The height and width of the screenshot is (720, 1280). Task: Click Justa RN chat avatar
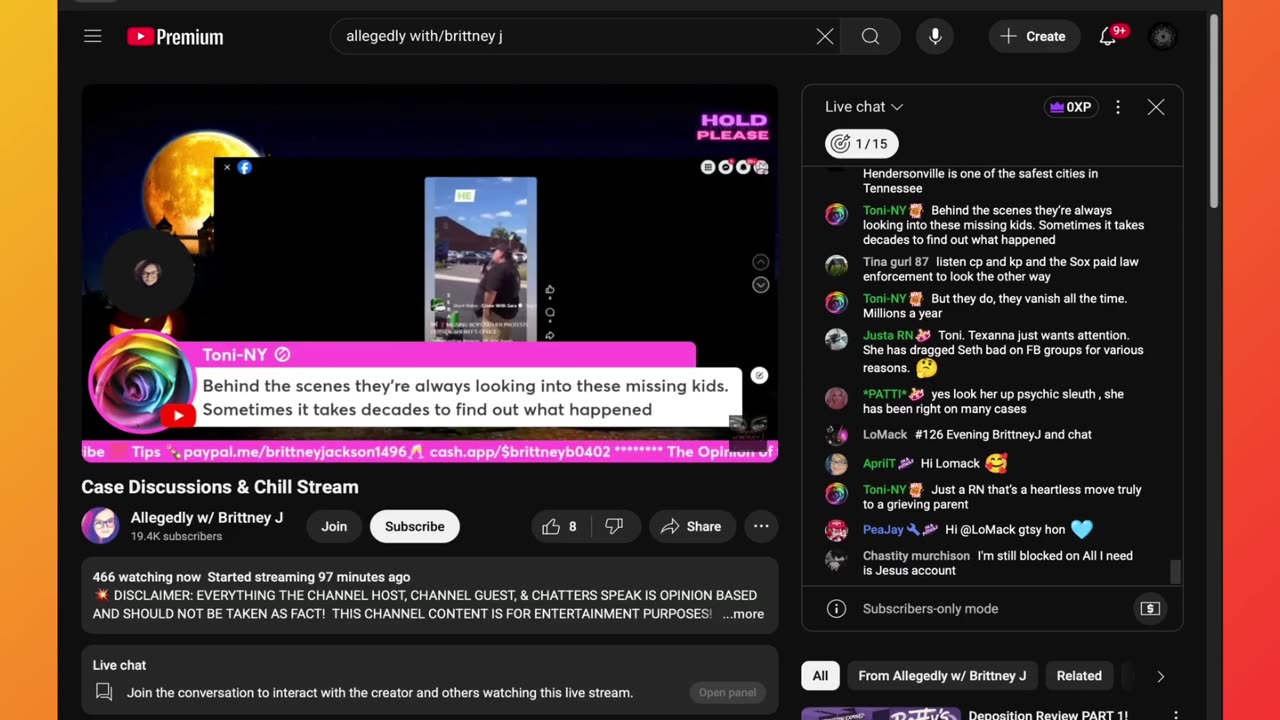pos(836,339)
